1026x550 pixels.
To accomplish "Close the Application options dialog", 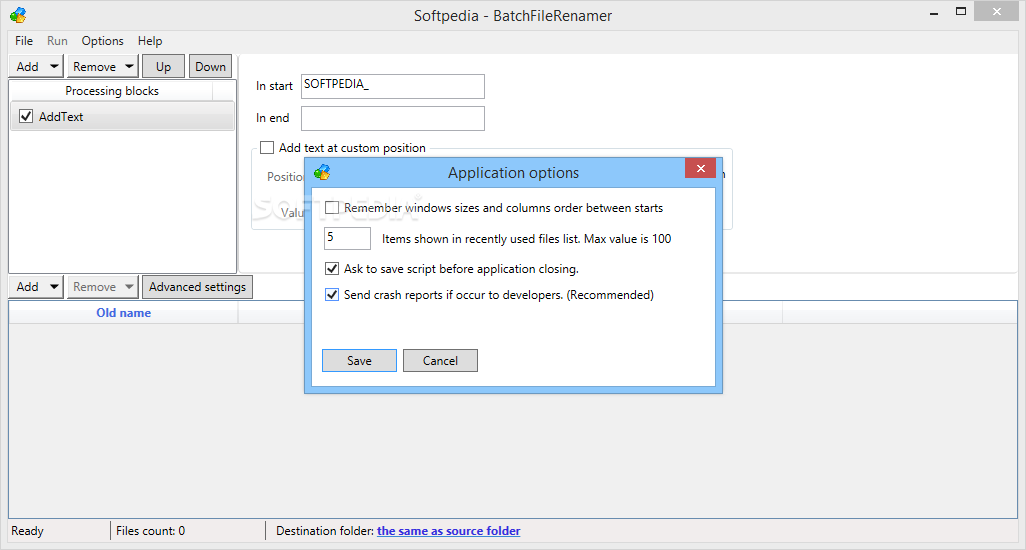I will pos(700,168).
